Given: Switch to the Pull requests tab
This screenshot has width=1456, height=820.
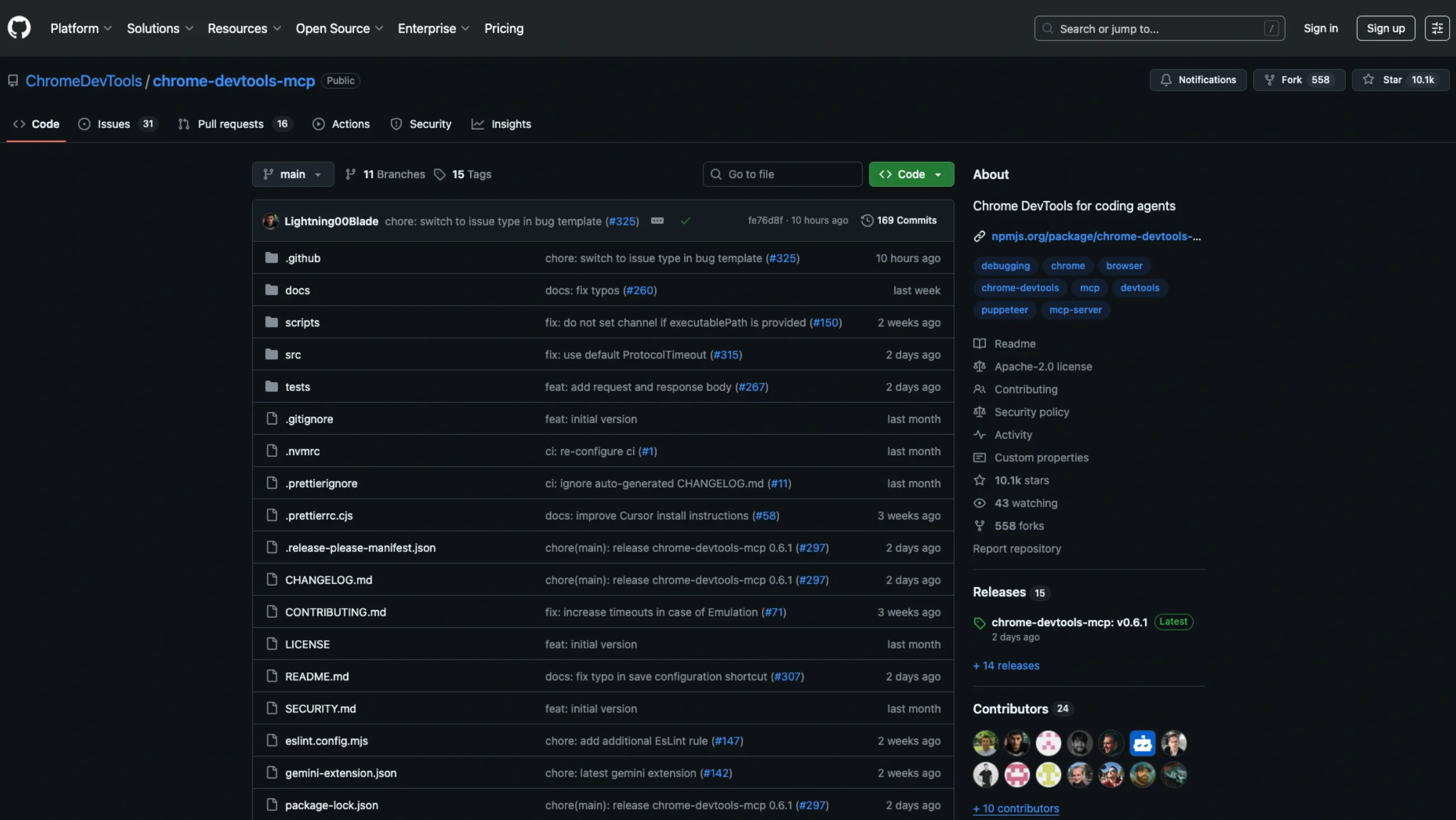Looking at the screenshot, I should click(230, 123).
